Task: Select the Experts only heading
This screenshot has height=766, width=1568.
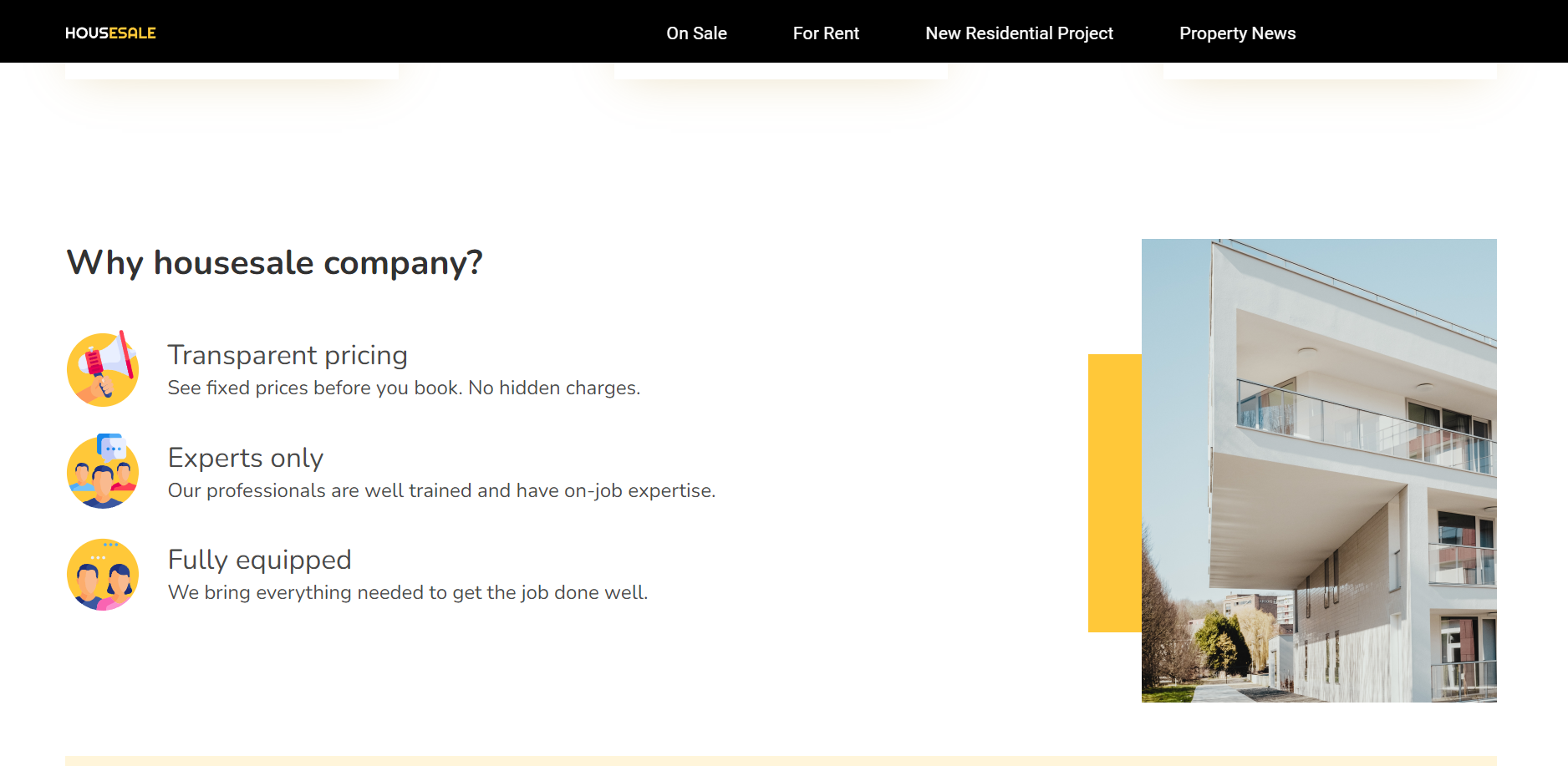Action: coord(246,458)
